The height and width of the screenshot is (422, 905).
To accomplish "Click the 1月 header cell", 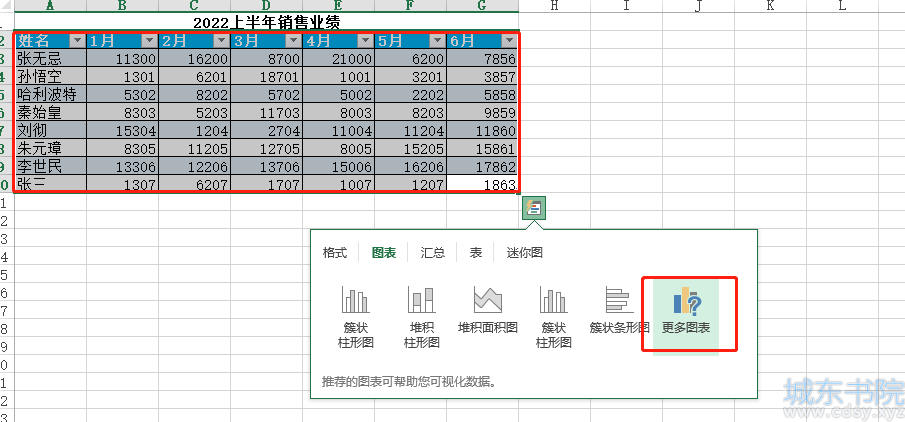I will click(122, 40).
